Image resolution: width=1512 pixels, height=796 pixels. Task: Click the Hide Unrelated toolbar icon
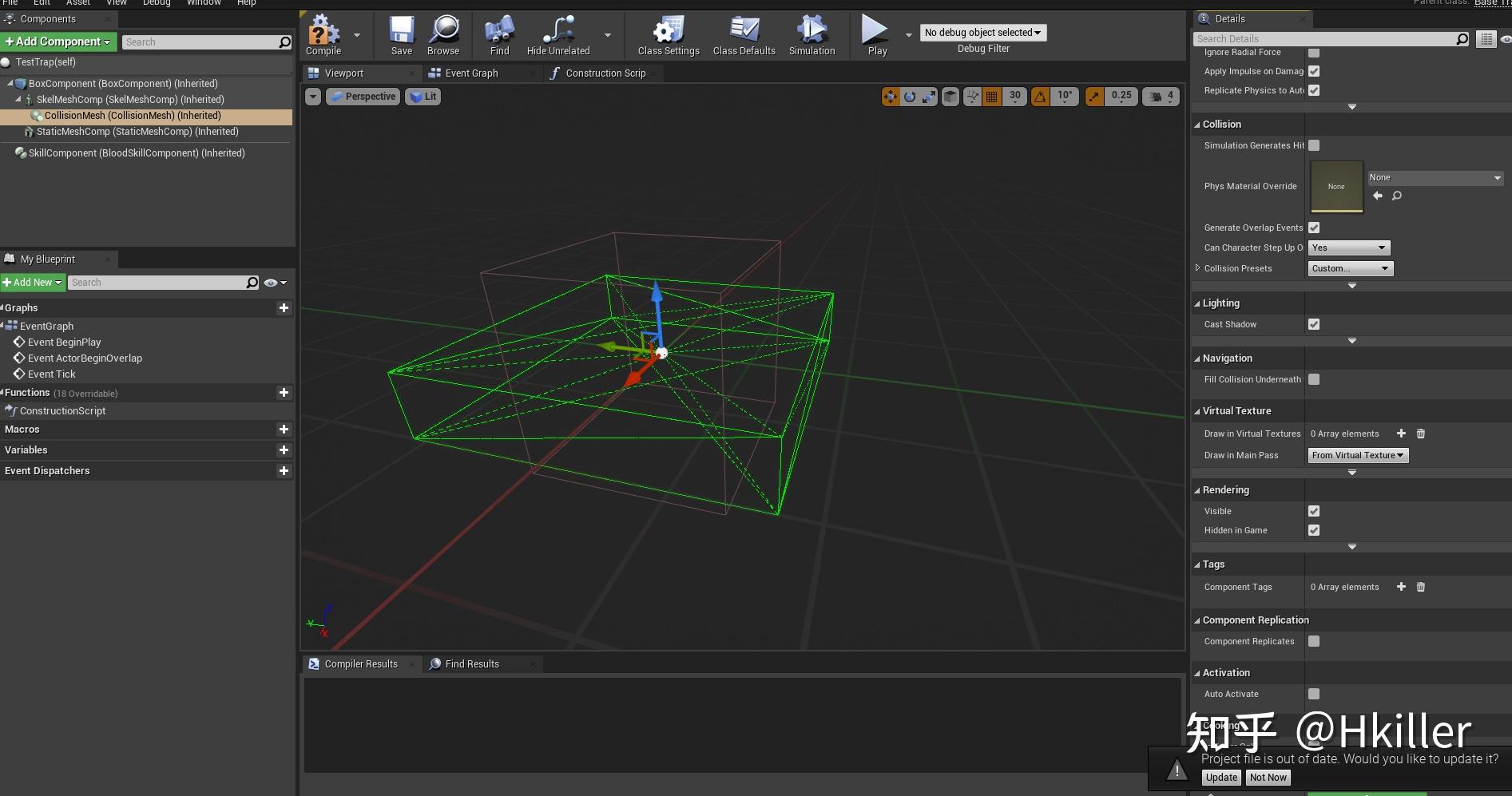coord(558,35)
